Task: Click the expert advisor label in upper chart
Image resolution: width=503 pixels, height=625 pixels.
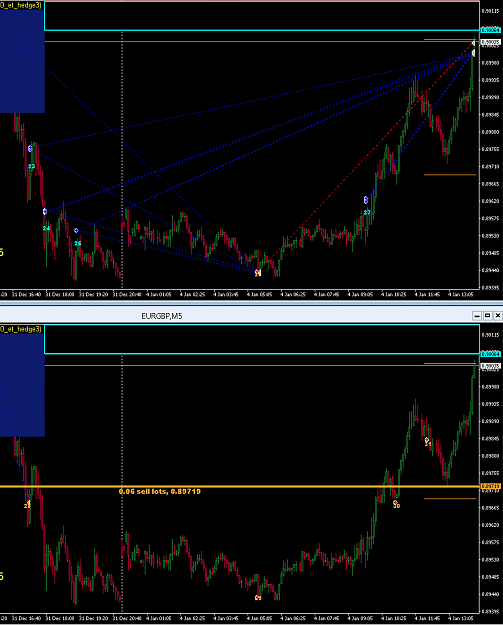Action: (x=21, y=6)
